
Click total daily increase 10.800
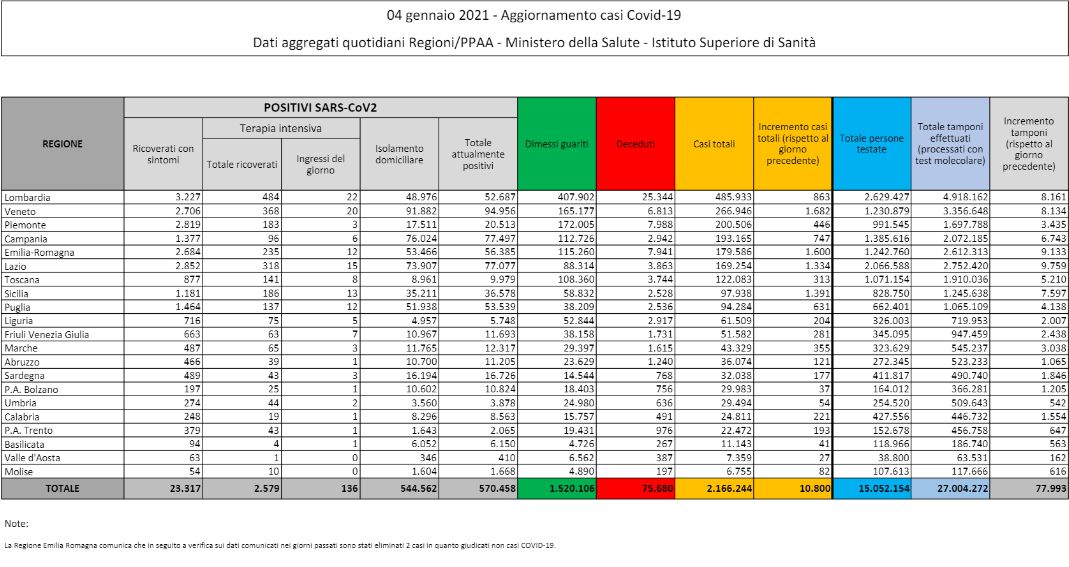(x=814, y=489)
